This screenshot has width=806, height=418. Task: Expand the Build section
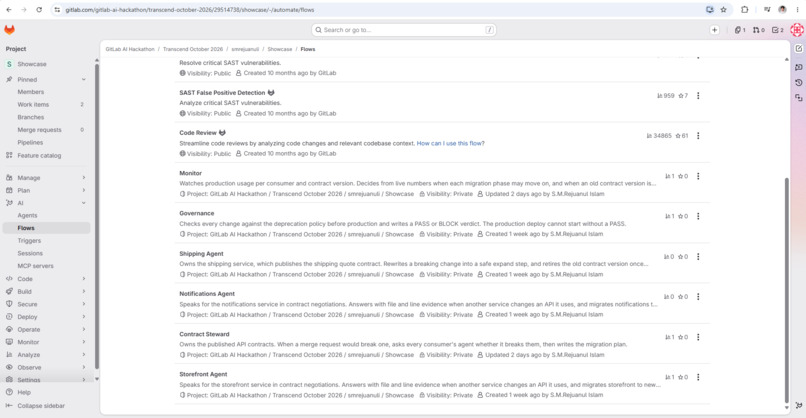pyautogui.click(x=84, y=292)
